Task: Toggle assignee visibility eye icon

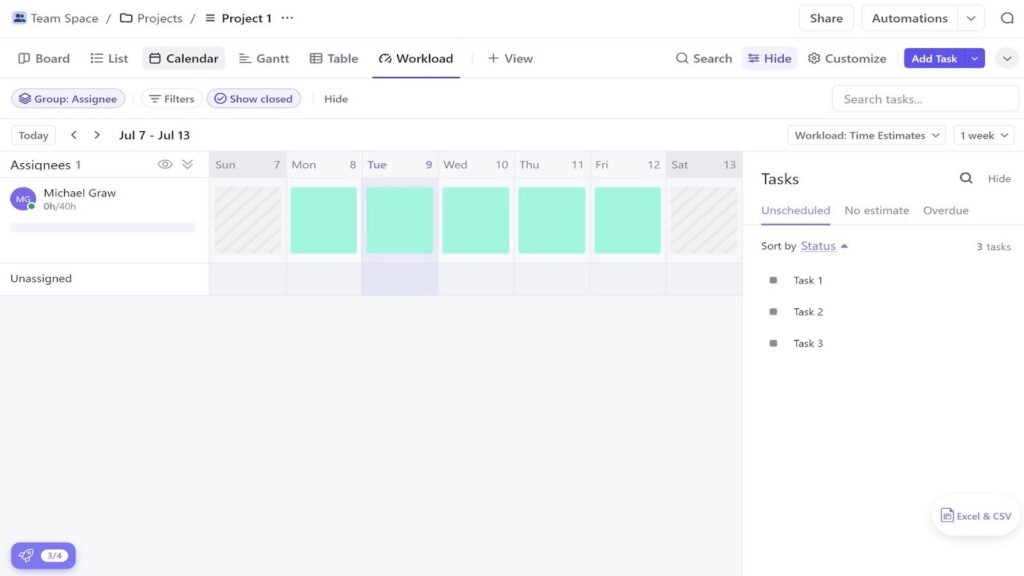Action: (x=165, y=165)
